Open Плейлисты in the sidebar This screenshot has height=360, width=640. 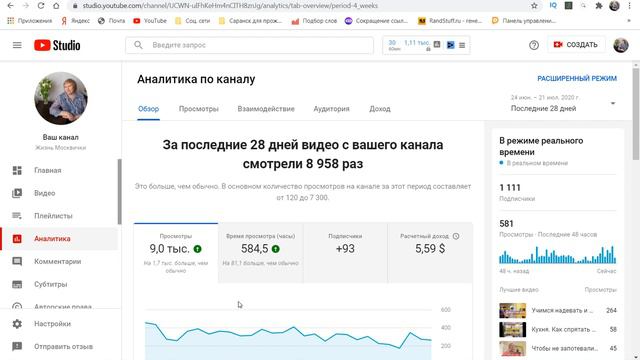point(59,216)
